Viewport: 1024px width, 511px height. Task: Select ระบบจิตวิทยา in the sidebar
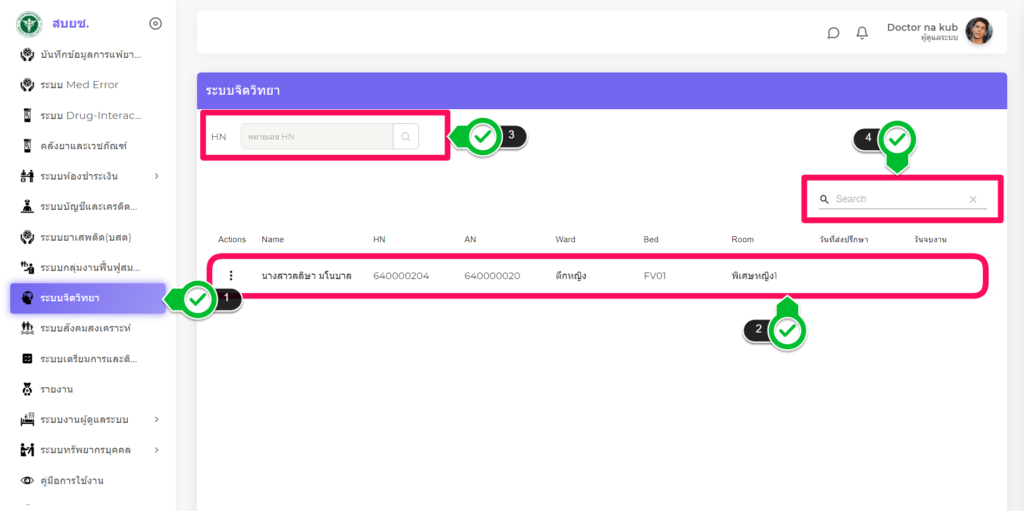70,298
